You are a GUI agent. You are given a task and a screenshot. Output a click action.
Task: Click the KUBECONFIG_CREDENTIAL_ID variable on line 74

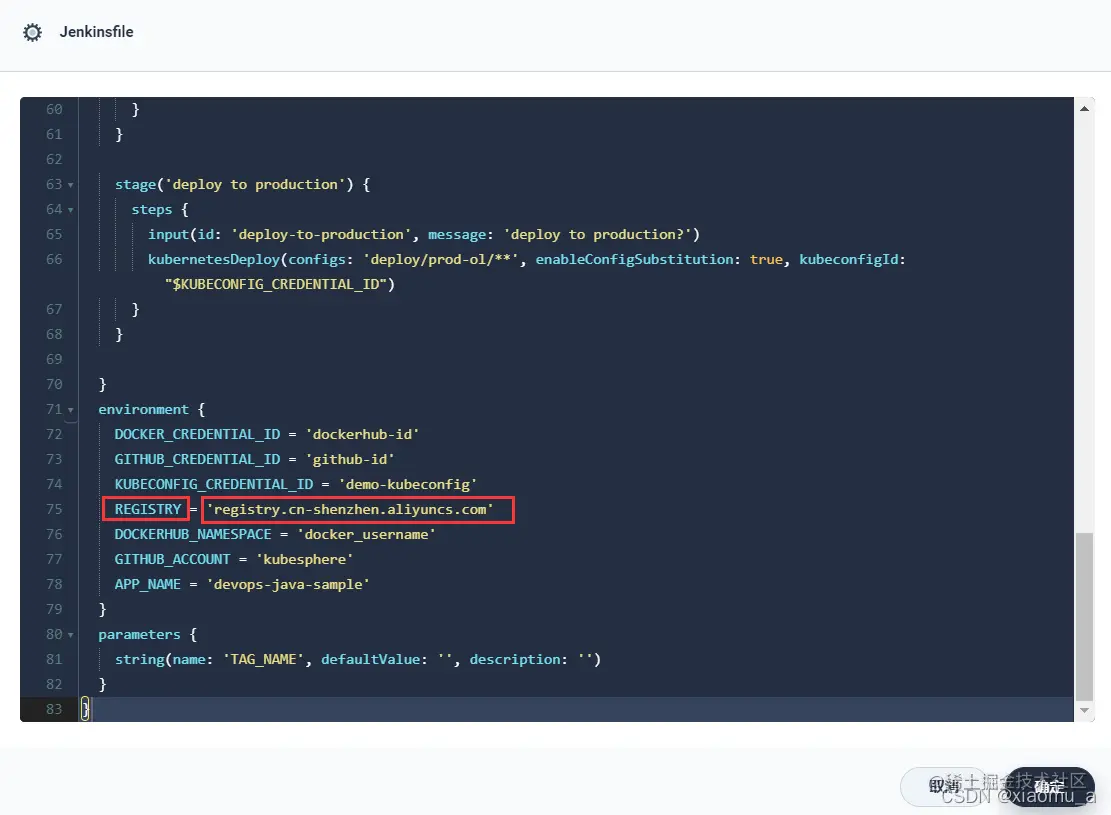[x=214, y=484]
